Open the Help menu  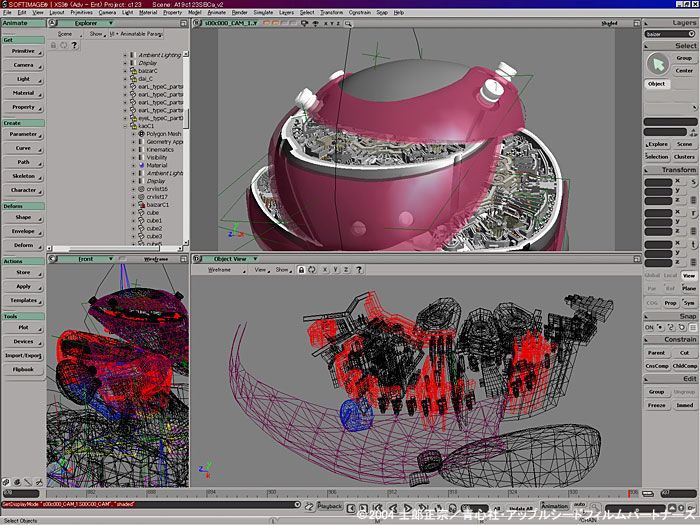click(399, 12)
